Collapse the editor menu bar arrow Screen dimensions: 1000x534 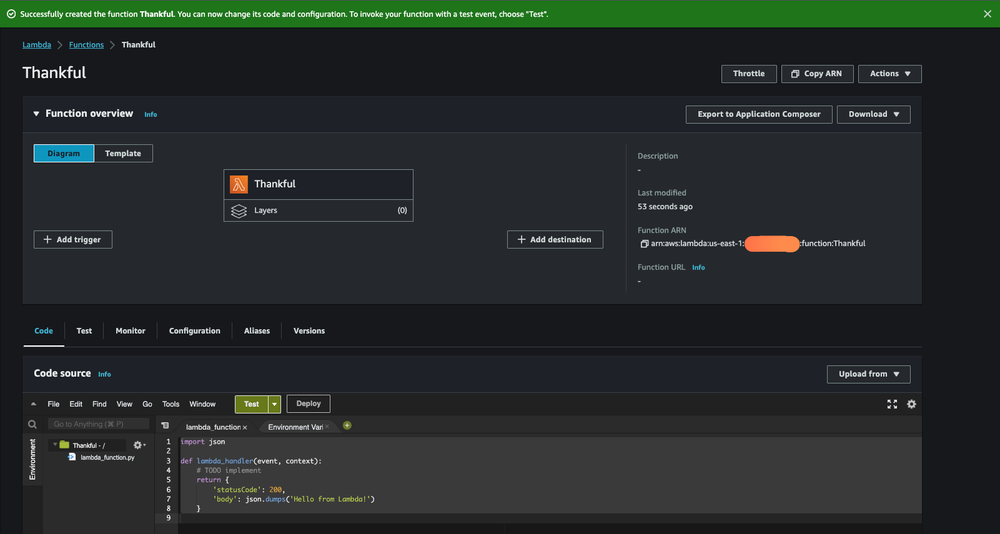pyautogui.click(x=33, y=404)
